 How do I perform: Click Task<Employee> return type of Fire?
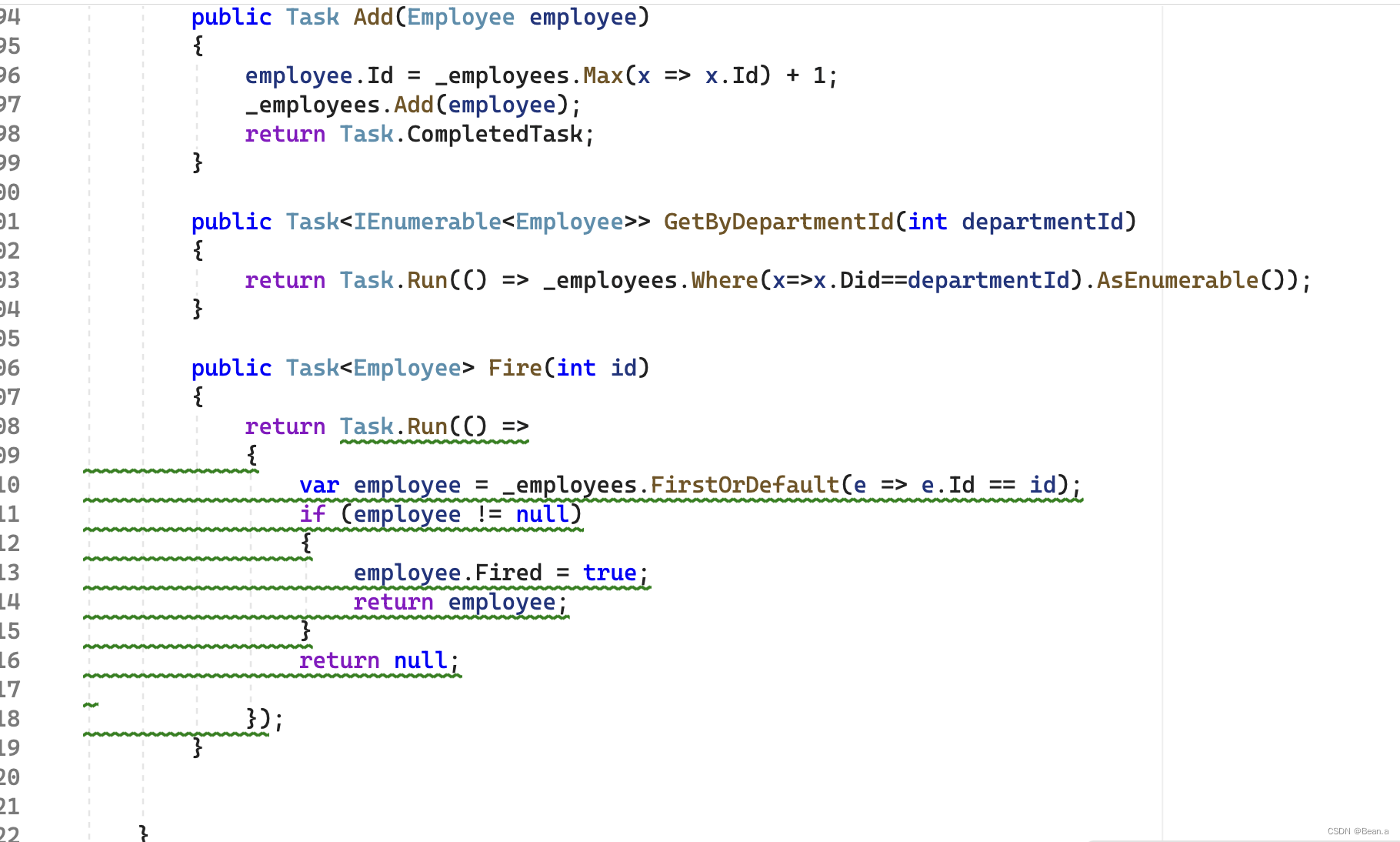pyautogui.click(x=380, y=368)
